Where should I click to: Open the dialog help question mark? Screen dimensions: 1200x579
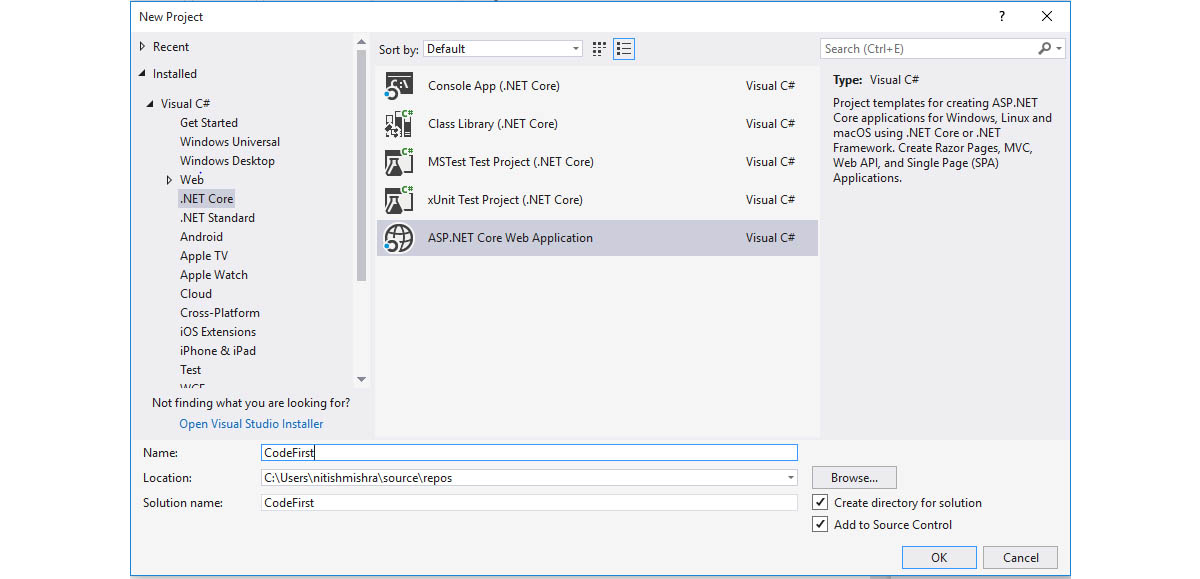[1002, 17]
